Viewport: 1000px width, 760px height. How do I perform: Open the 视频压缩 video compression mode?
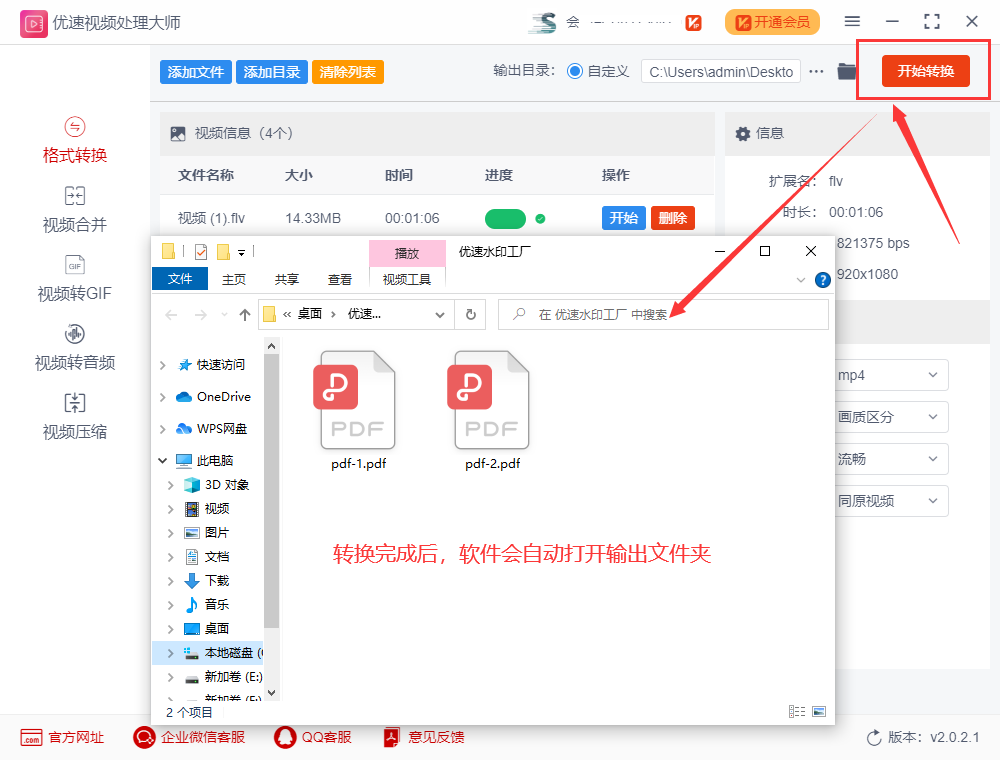pos(75,417)
